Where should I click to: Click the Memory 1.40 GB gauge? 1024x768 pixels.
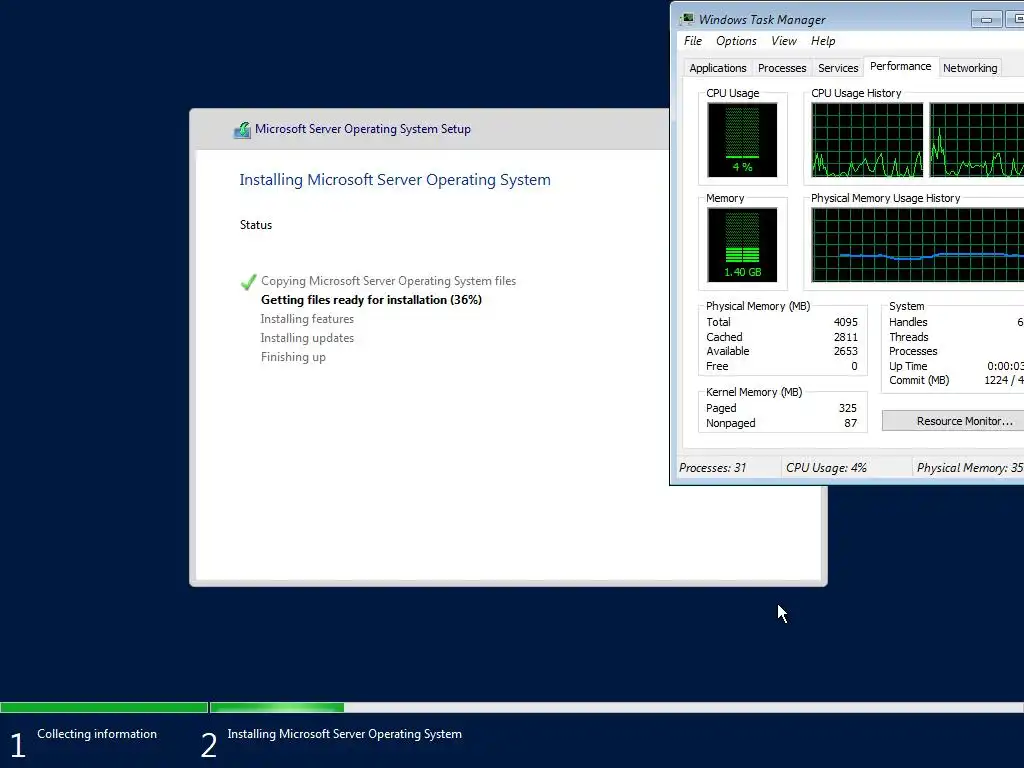pyautogui.click(x=742, y=245)
